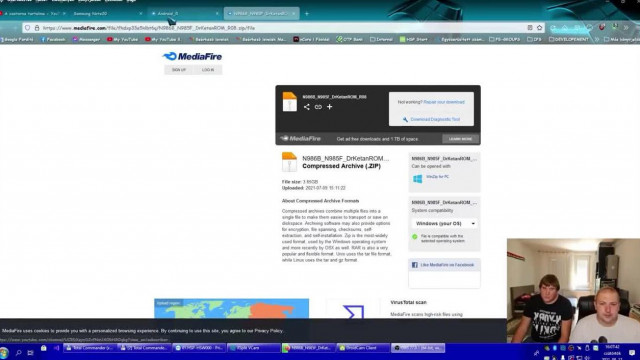Open the 'WinZip for PC' link
Image resolution: width=640 pixels, height=360 pixels.
437,177
